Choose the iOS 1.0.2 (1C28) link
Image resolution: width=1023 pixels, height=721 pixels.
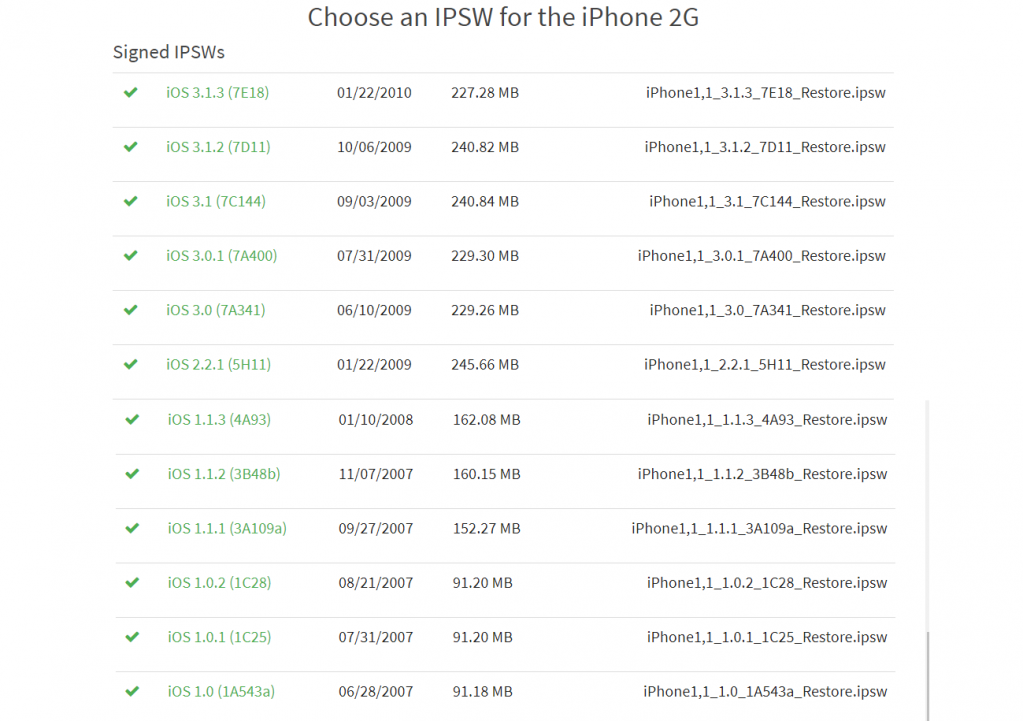pos(219,583)
